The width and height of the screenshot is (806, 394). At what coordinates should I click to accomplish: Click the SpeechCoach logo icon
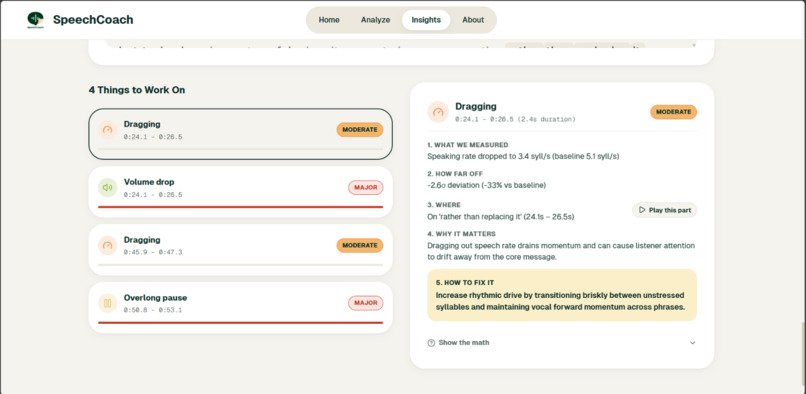tap(35, 20)
